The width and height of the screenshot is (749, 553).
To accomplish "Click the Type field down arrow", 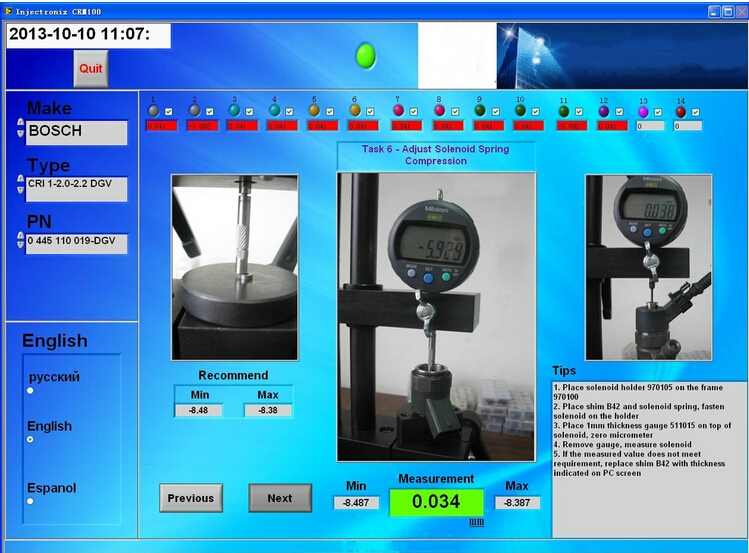I will [21, 190].
